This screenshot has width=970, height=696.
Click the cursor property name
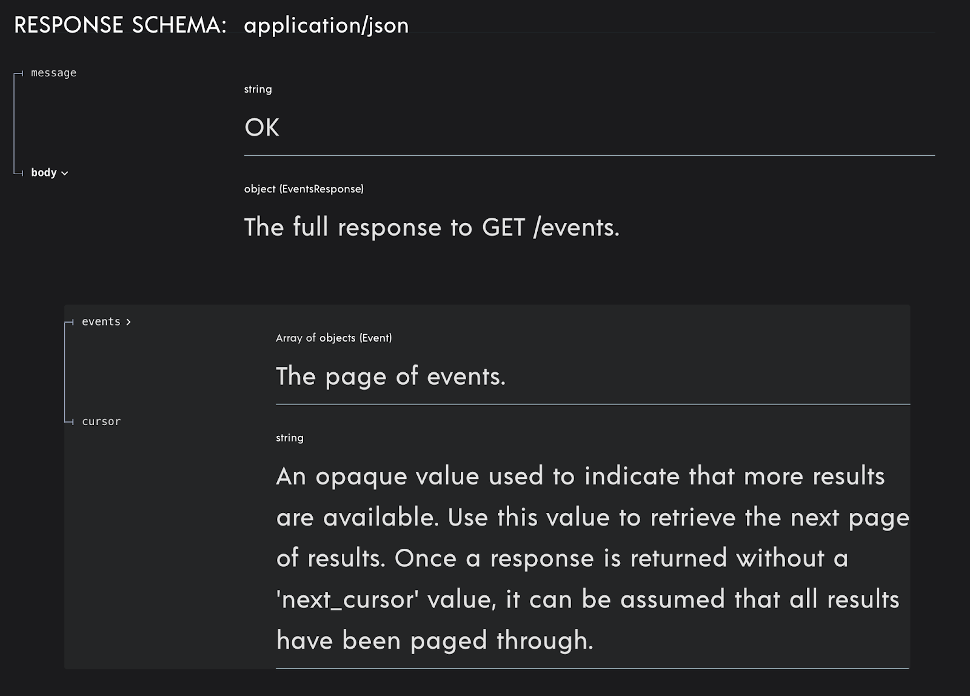tap(101, 421)
